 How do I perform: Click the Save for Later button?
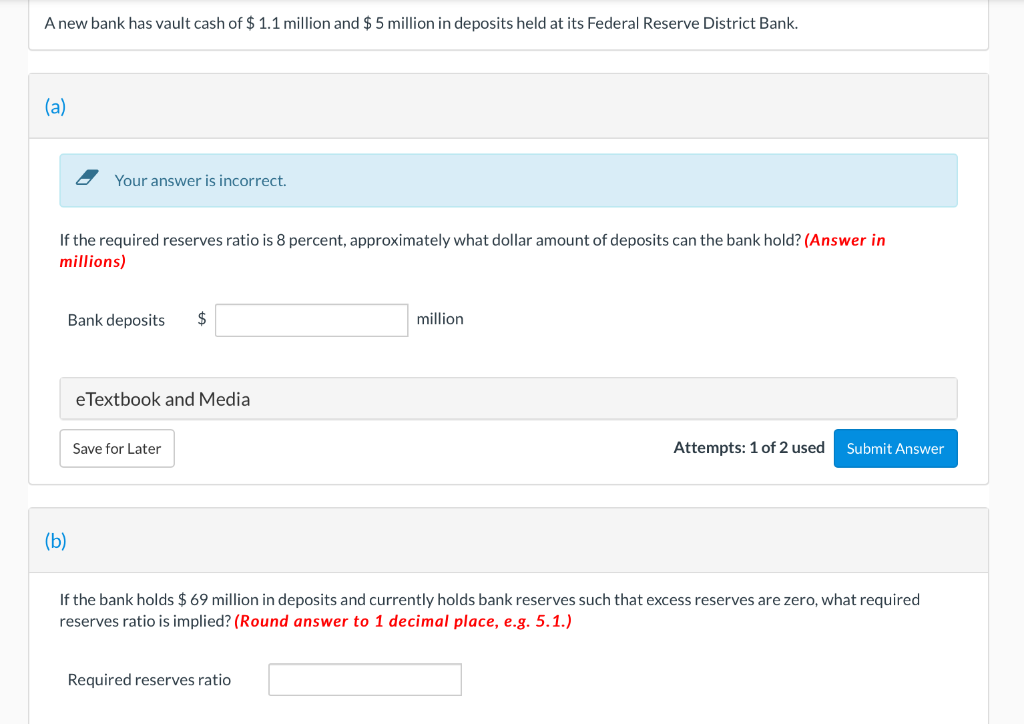pos(116,448)
